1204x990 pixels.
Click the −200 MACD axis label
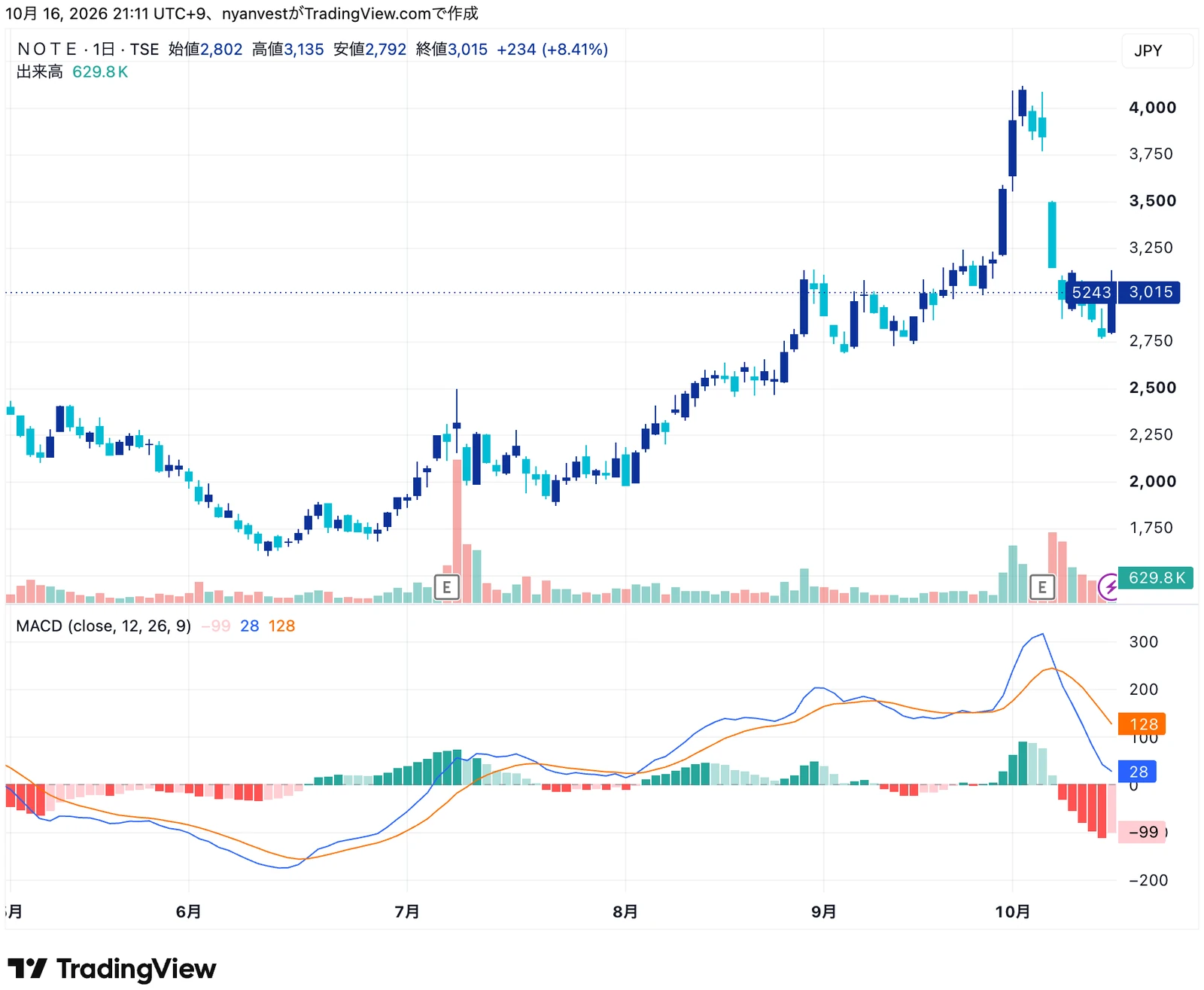1148,879
